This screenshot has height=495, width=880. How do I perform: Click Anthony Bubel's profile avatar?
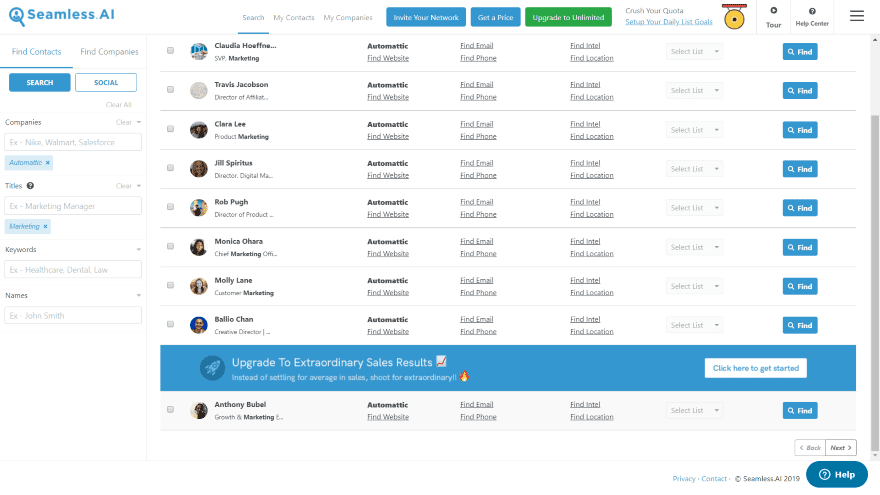(x=199, y=410)
